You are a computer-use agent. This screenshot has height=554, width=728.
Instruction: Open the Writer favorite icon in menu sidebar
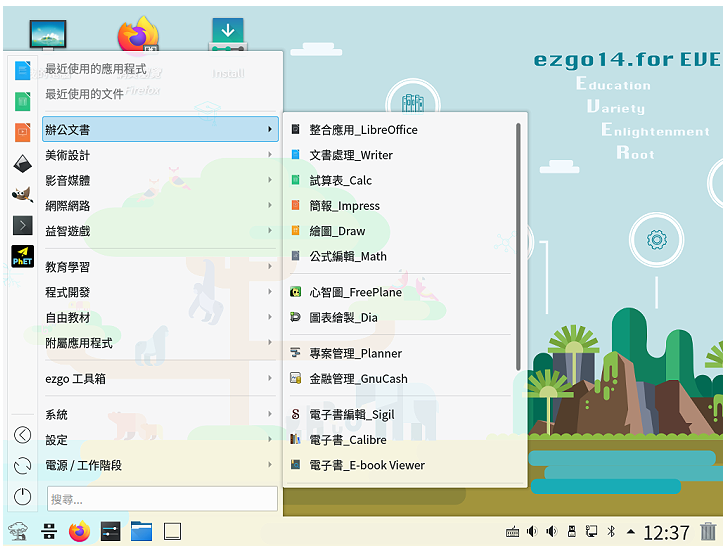(x=22, y=71)
